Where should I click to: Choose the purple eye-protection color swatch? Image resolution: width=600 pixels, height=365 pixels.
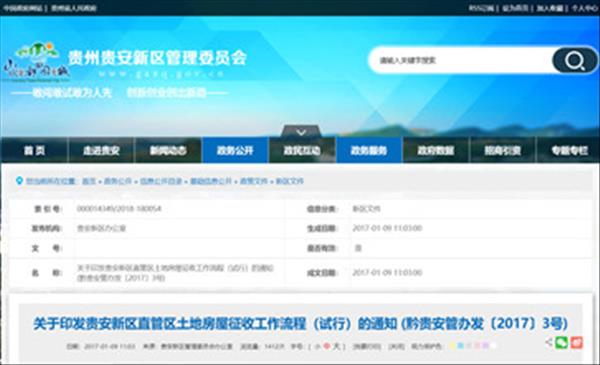(x=485, y=346)
